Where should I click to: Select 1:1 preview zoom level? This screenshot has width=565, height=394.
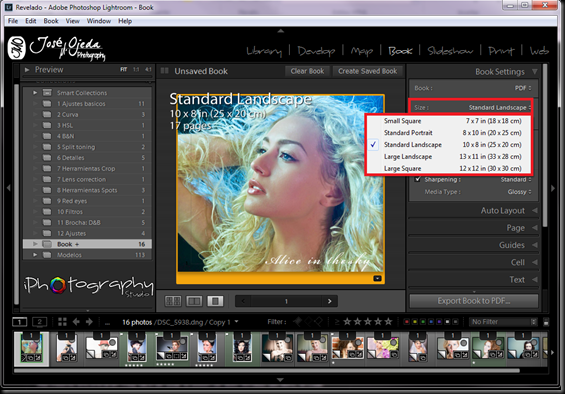pos(136,69)
